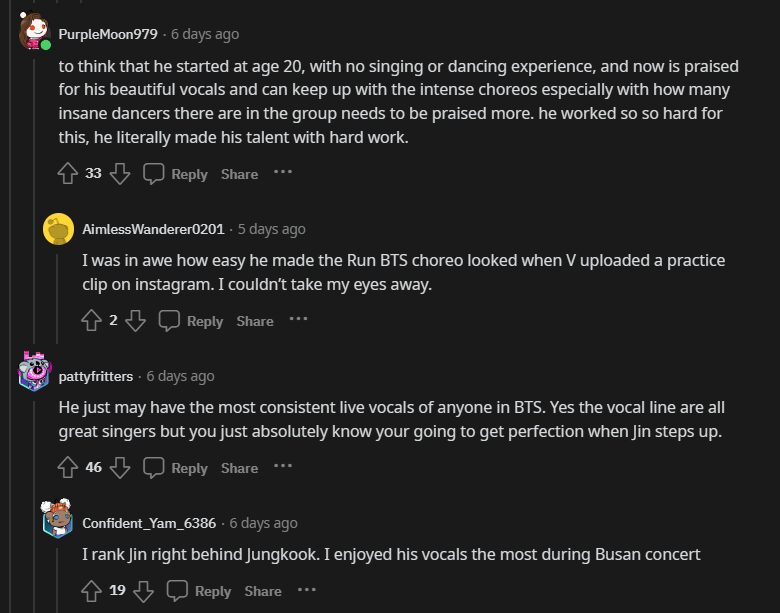Upvote AimlessWanderer0201's reply
780x613 pixels.
92,321
